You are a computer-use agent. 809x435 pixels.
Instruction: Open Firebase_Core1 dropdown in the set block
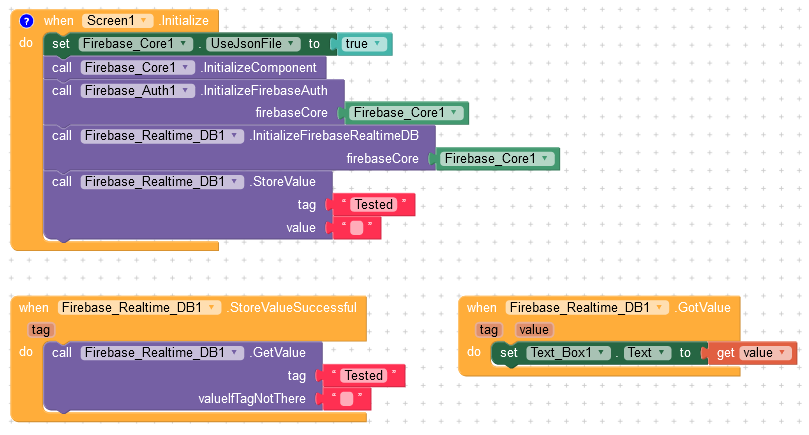point(136,44)
